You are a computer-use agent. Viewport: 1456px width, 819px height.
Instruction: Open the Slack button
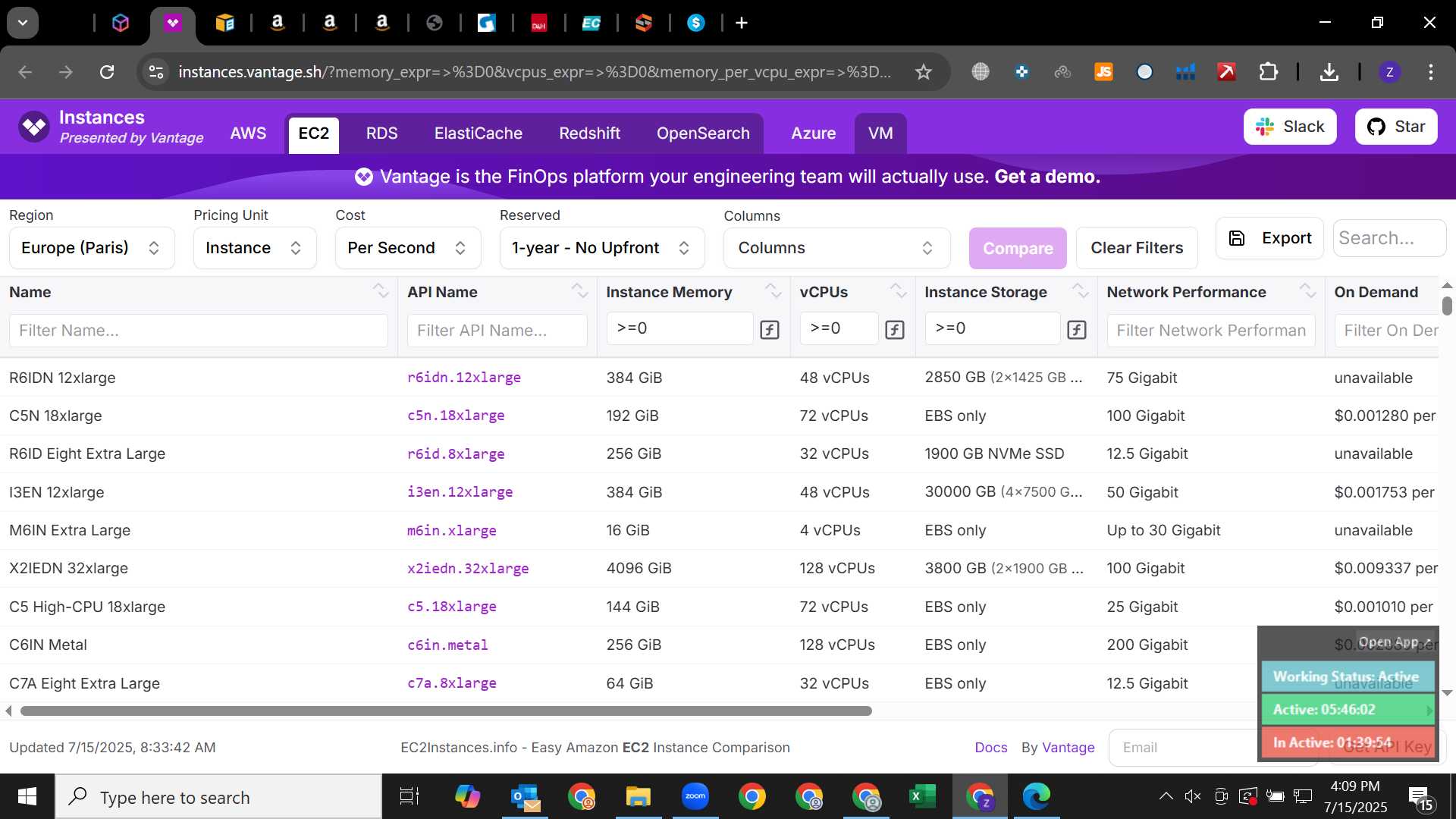click(1290, 127)
